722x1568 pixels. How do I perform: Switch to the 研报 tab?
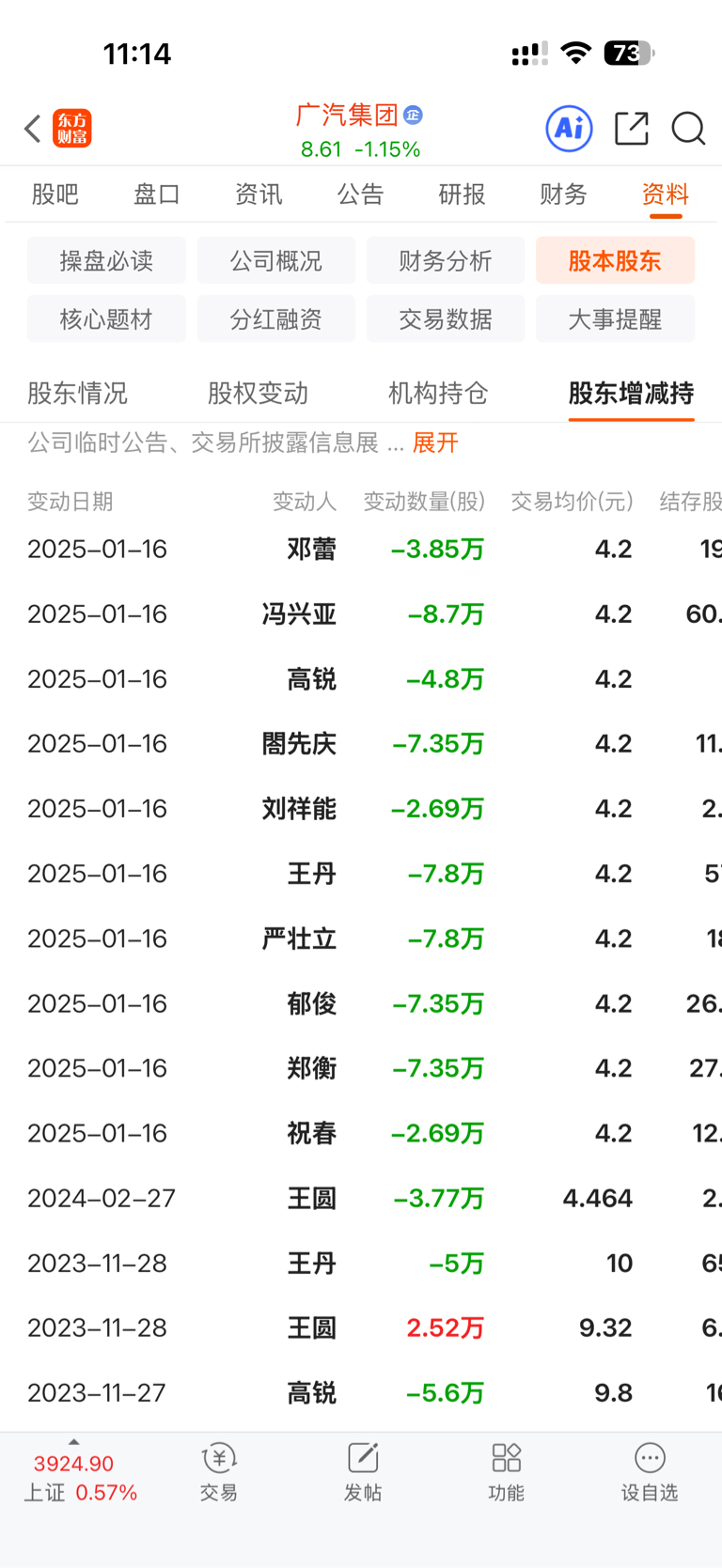click(x=462, y=194)
